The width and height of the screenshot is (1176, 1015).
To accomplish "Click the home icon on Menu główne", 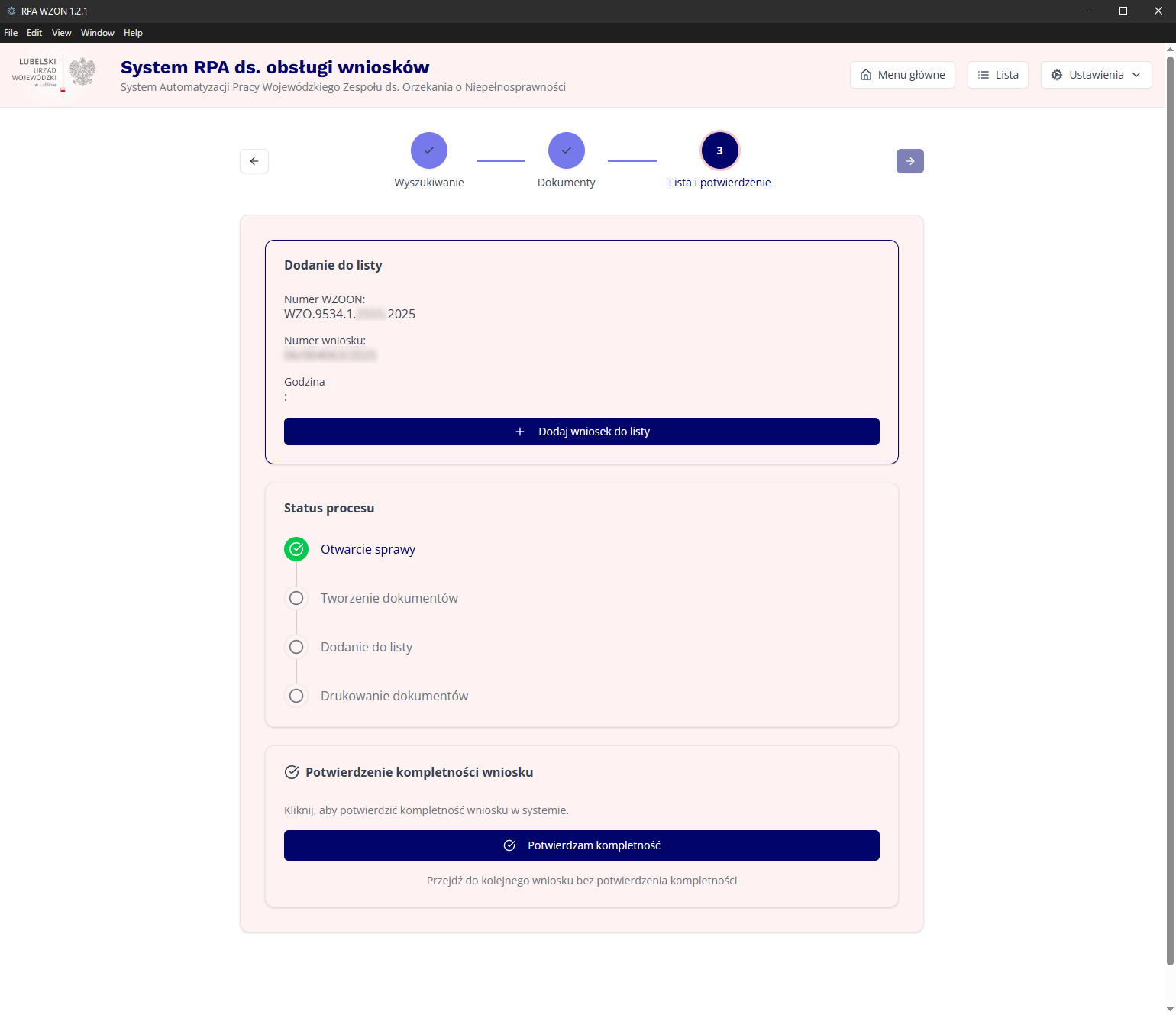I will 866,75.
